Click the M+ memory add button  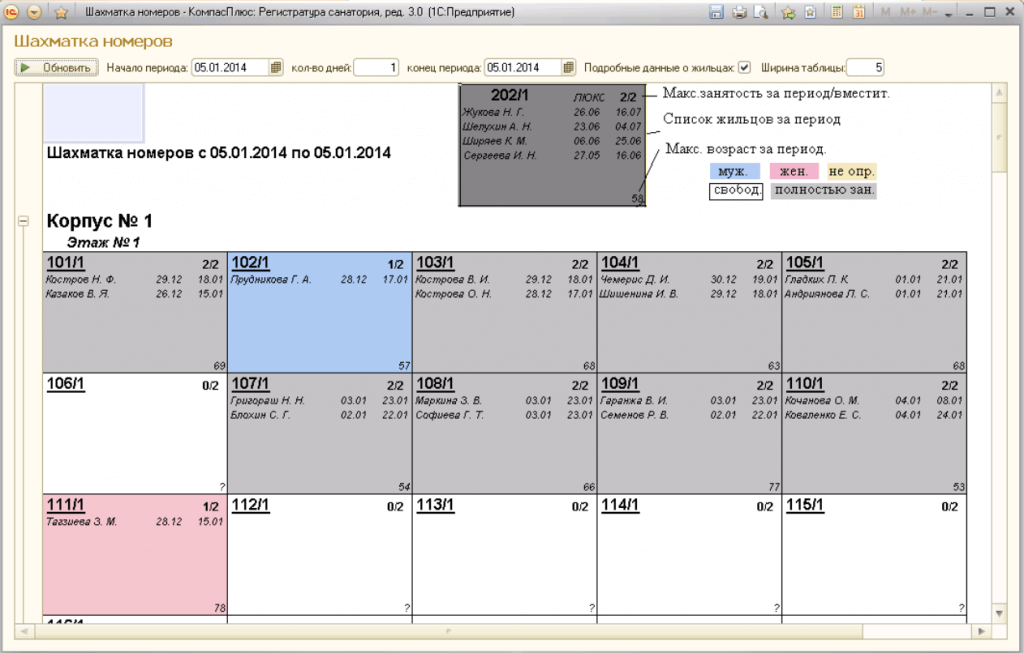coord(908,12)
